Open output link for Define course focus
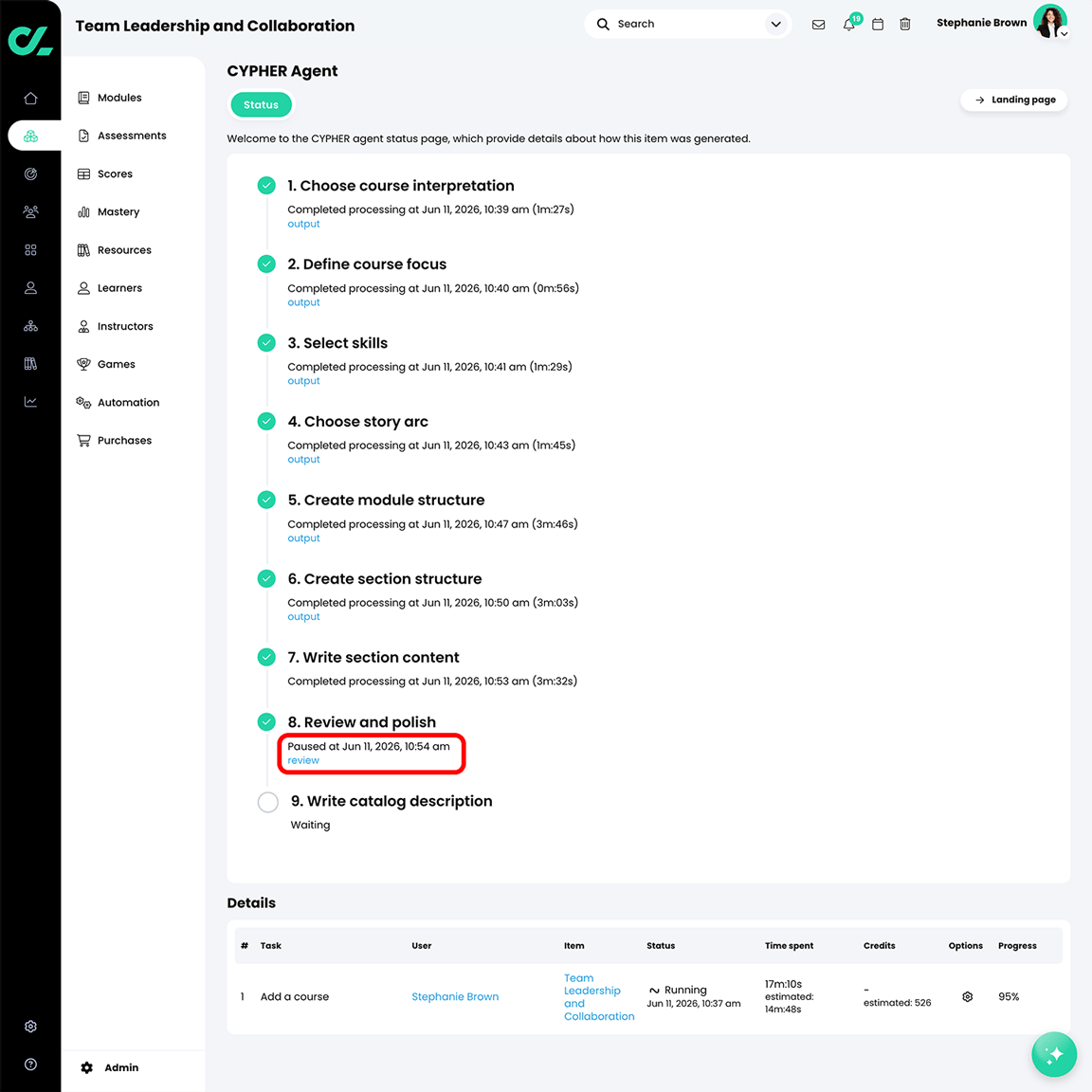 click(x=303, y=302)
